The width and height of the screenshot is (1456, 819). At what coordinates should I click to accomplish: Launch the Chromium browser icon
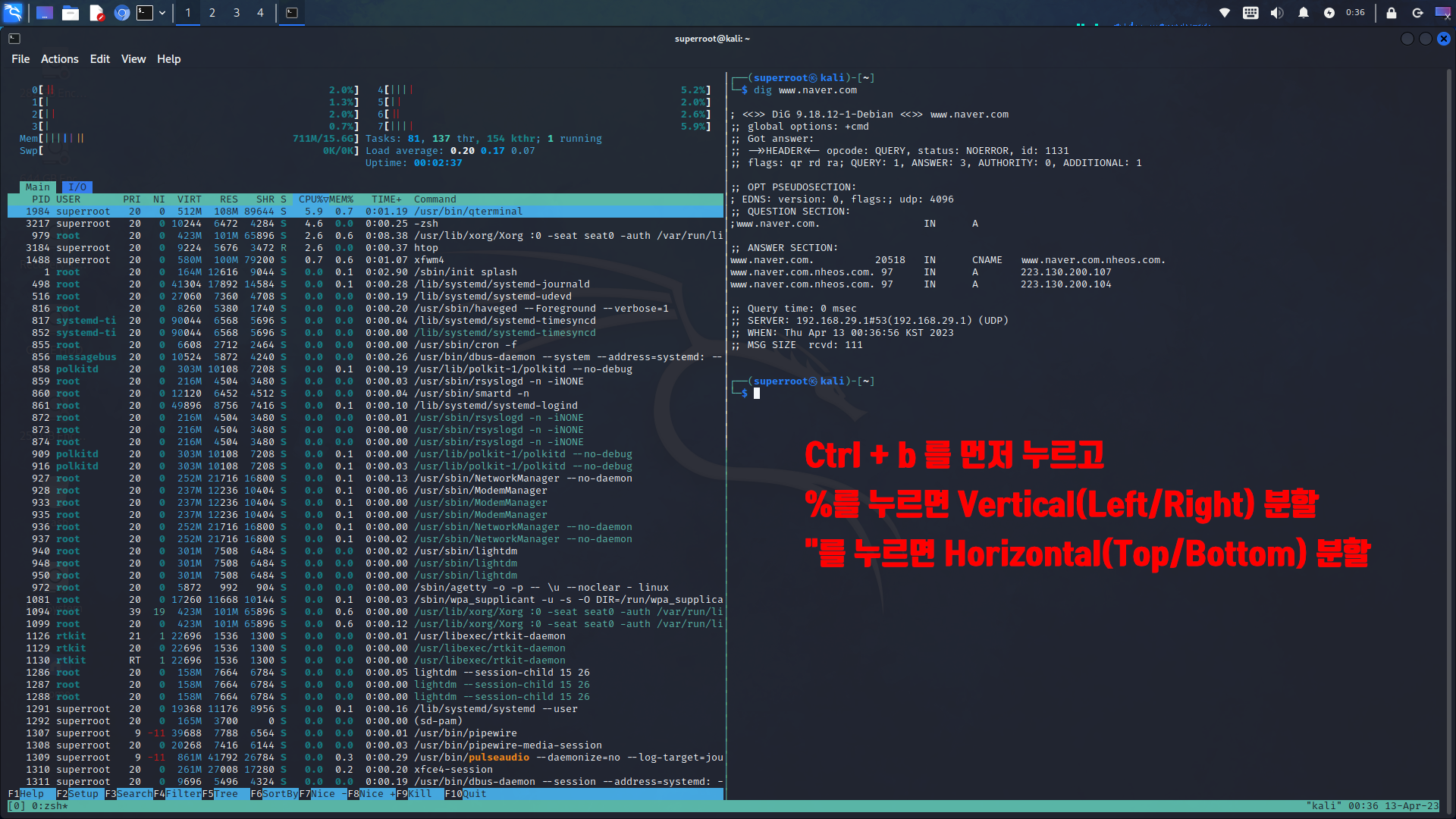[121, 13]
